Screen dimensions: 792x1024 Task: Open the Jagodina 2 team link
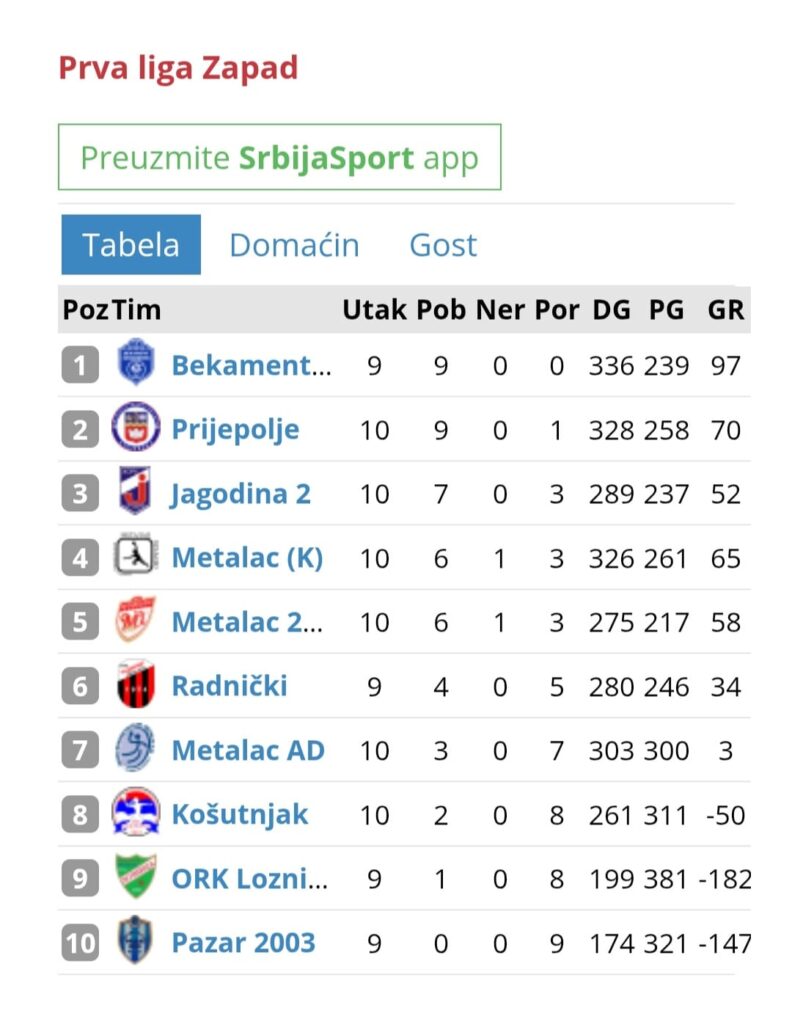[240, 494]
